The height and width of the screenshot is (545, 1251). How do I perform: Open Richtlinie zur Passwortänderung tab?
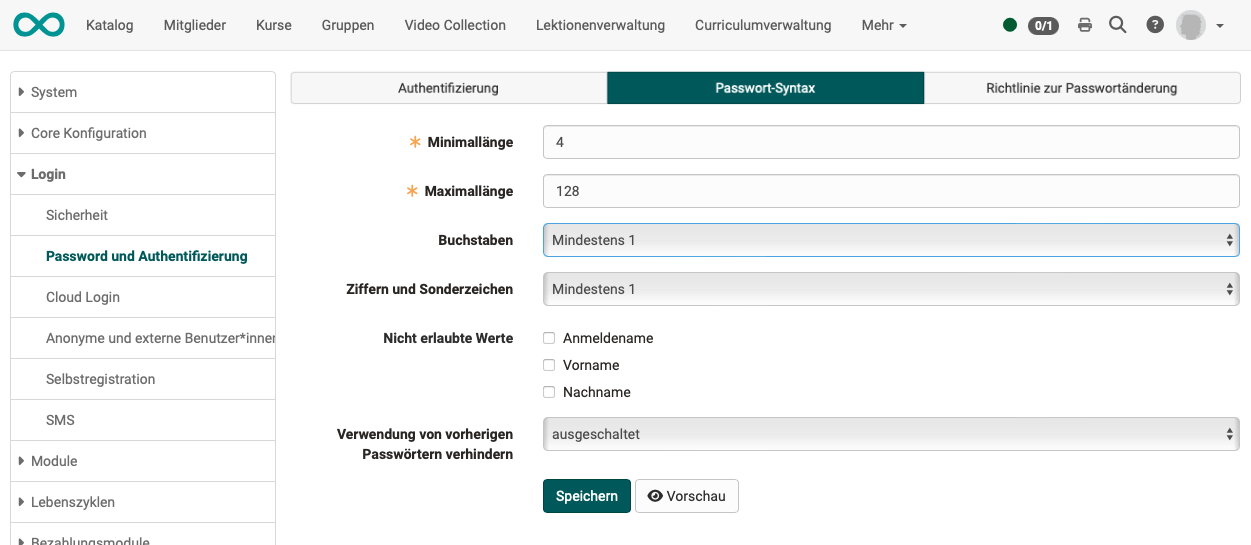[x=1081, y=88]
